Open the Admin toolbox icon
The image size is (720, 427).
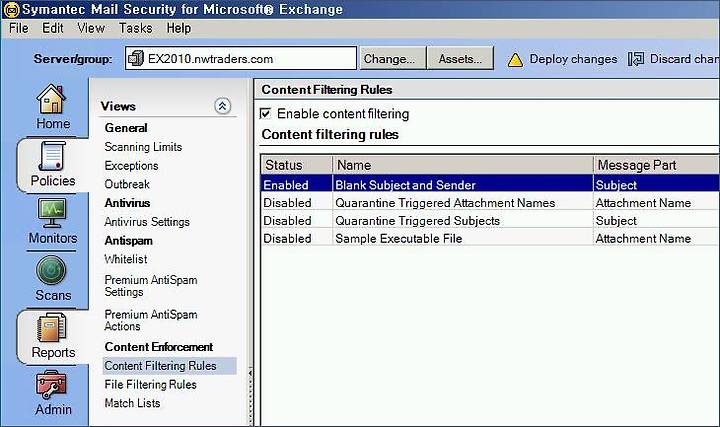51,385
